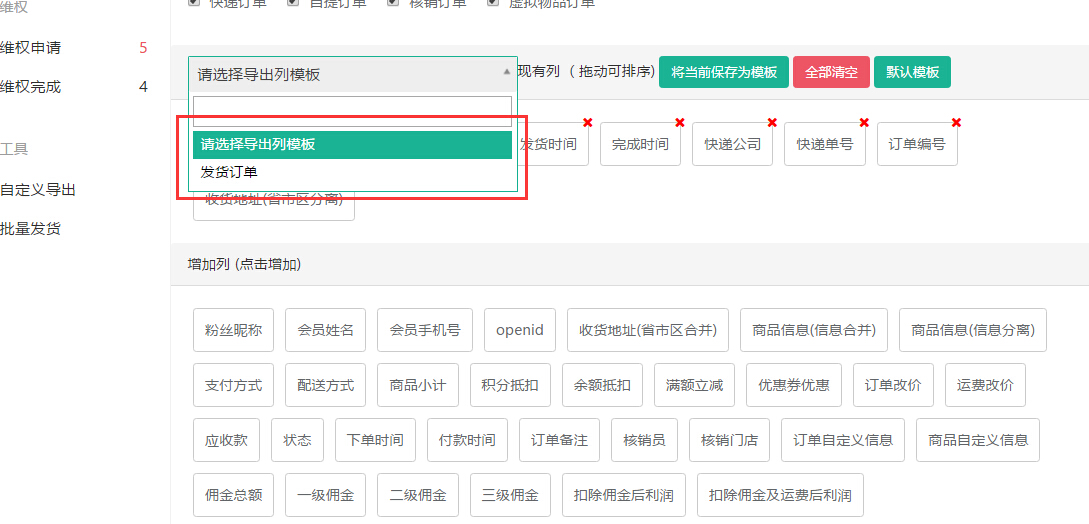Toggle the 虚拟物品订单 checkbox
The width and height of the screenshot is (1089, 524).
[x=493, y=3]
